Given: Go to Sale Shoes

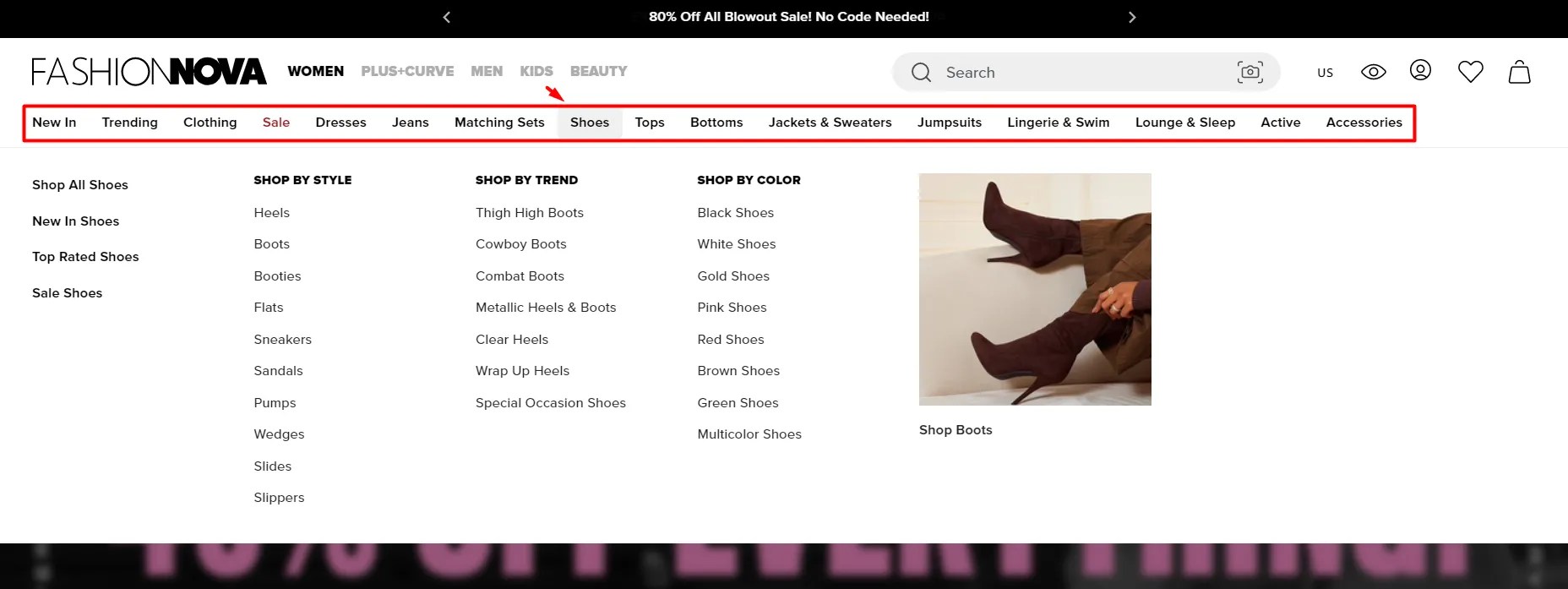Looking at the screenshot, I should [68, 293].
